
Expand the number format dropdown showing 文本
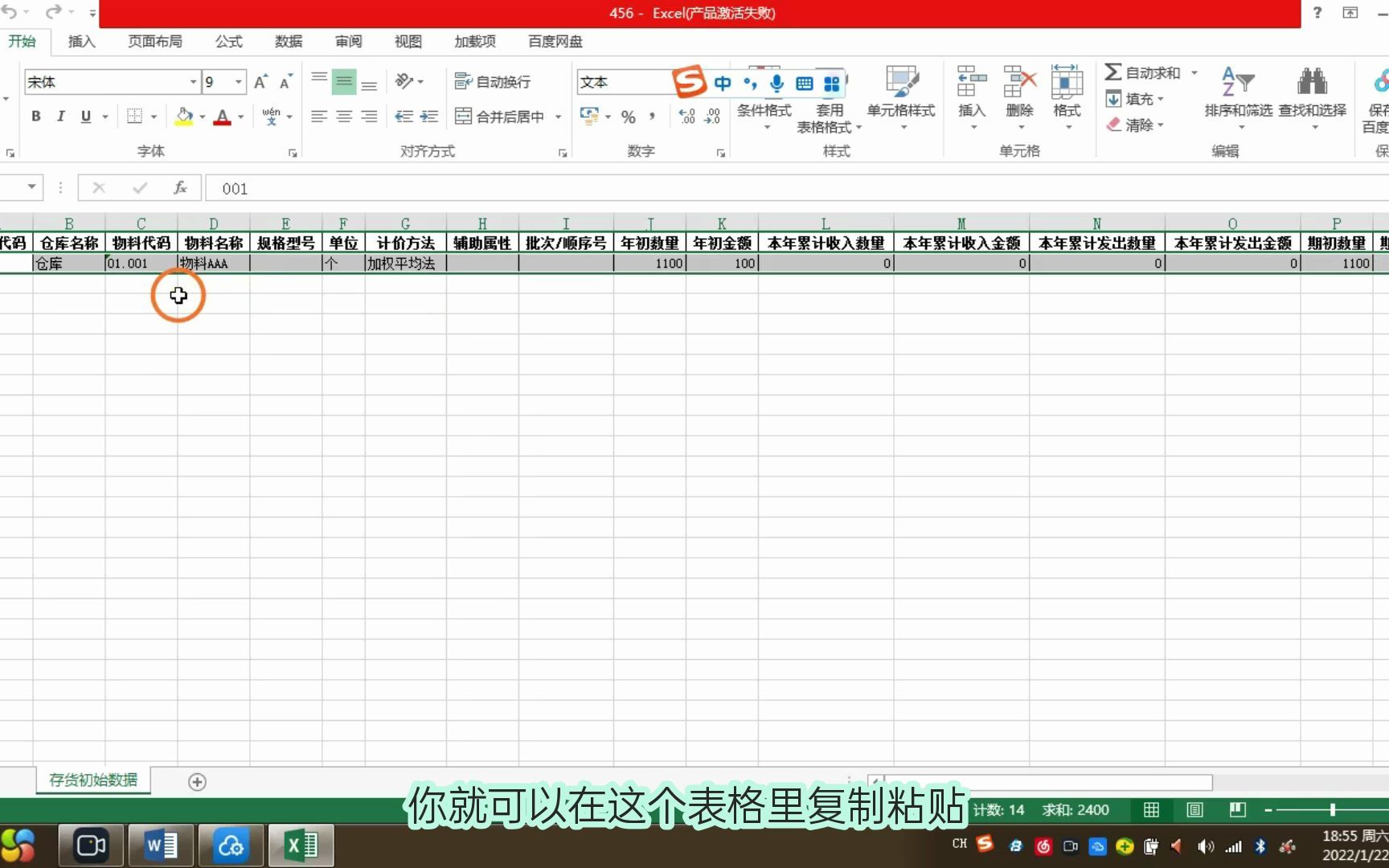(x=664, y=81)
